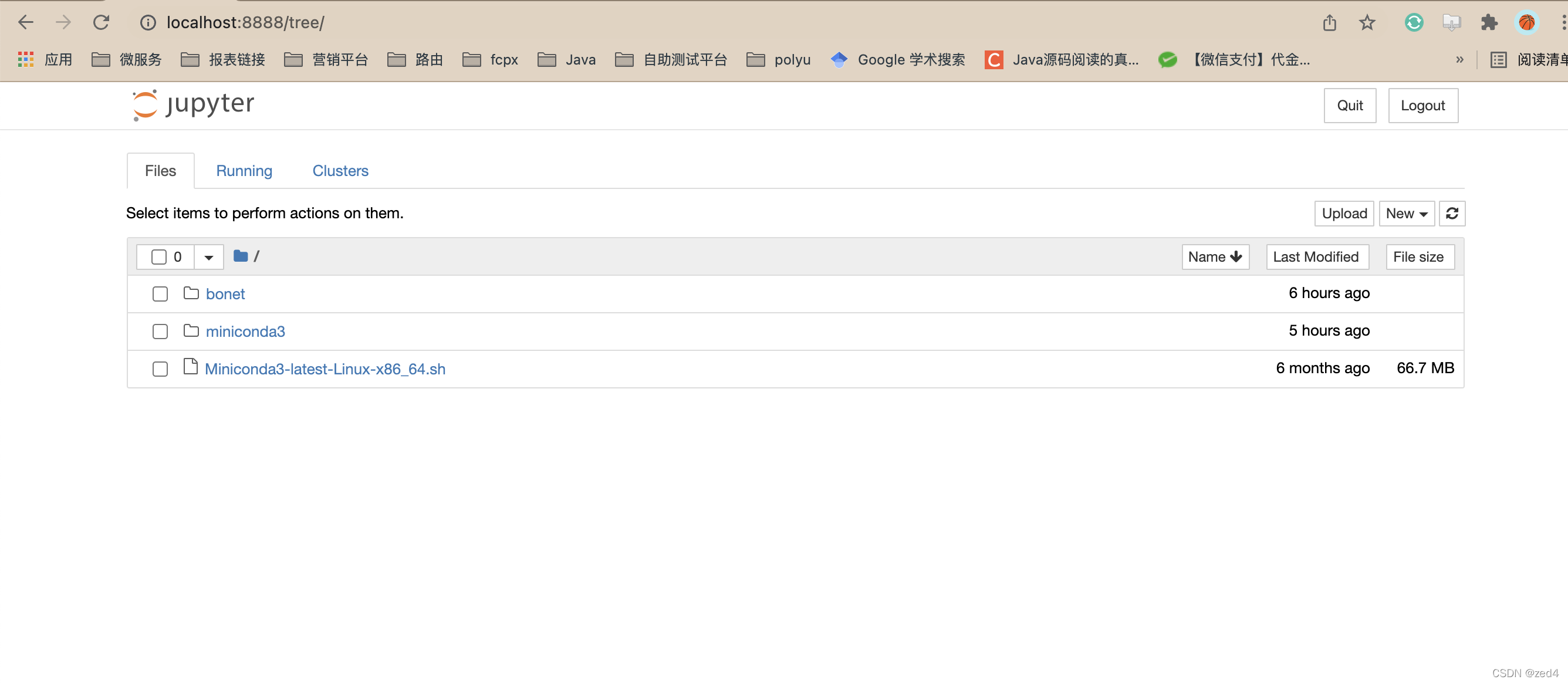Click the Quit button
The width and height of the screenshot is (1568, 683).
click(1350, 105)
